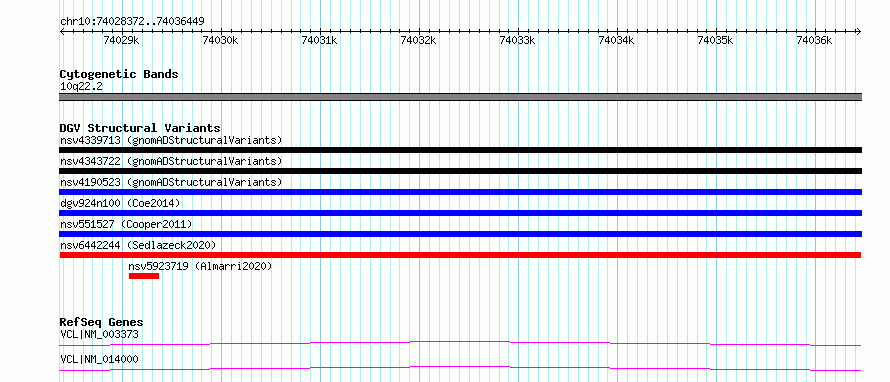This screenshot has height=382, width=890.
Task: Click the gray 10q22.2 cytogenetic band bar
Action: tap(460, 97)
